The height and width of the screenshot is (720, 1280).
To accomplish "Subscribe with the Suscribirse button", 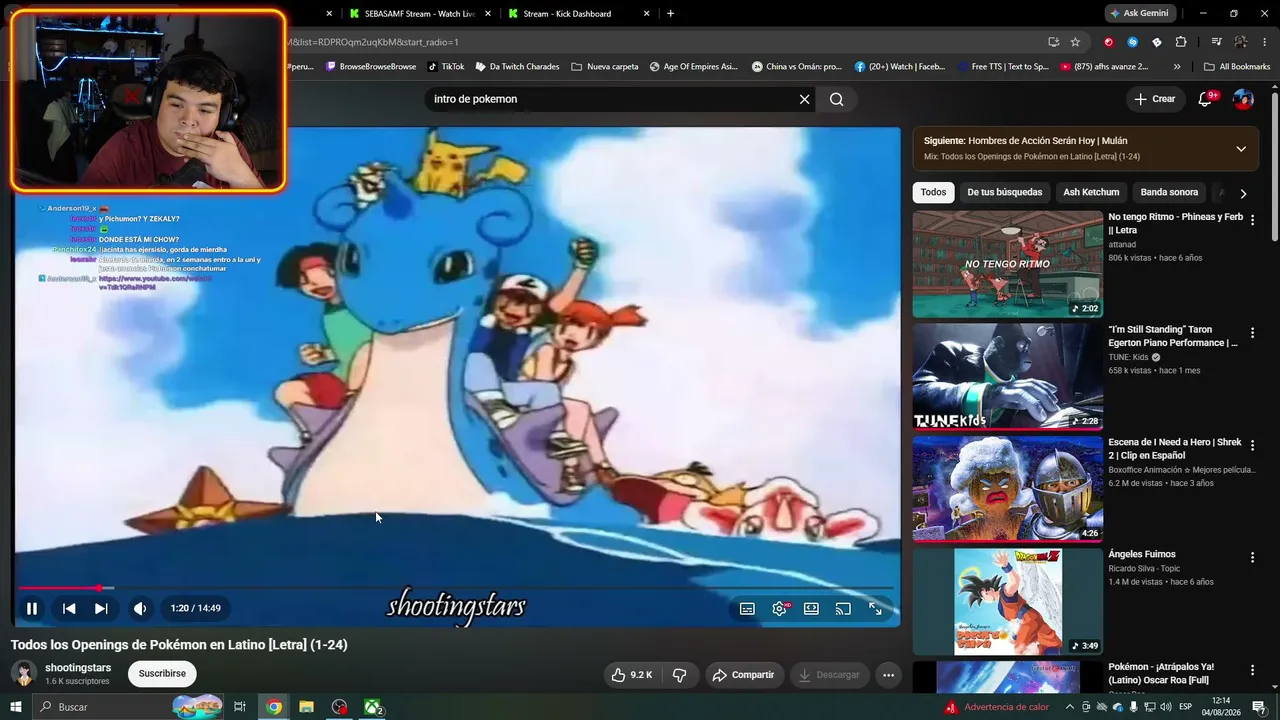I will click(x=162, y=674).
